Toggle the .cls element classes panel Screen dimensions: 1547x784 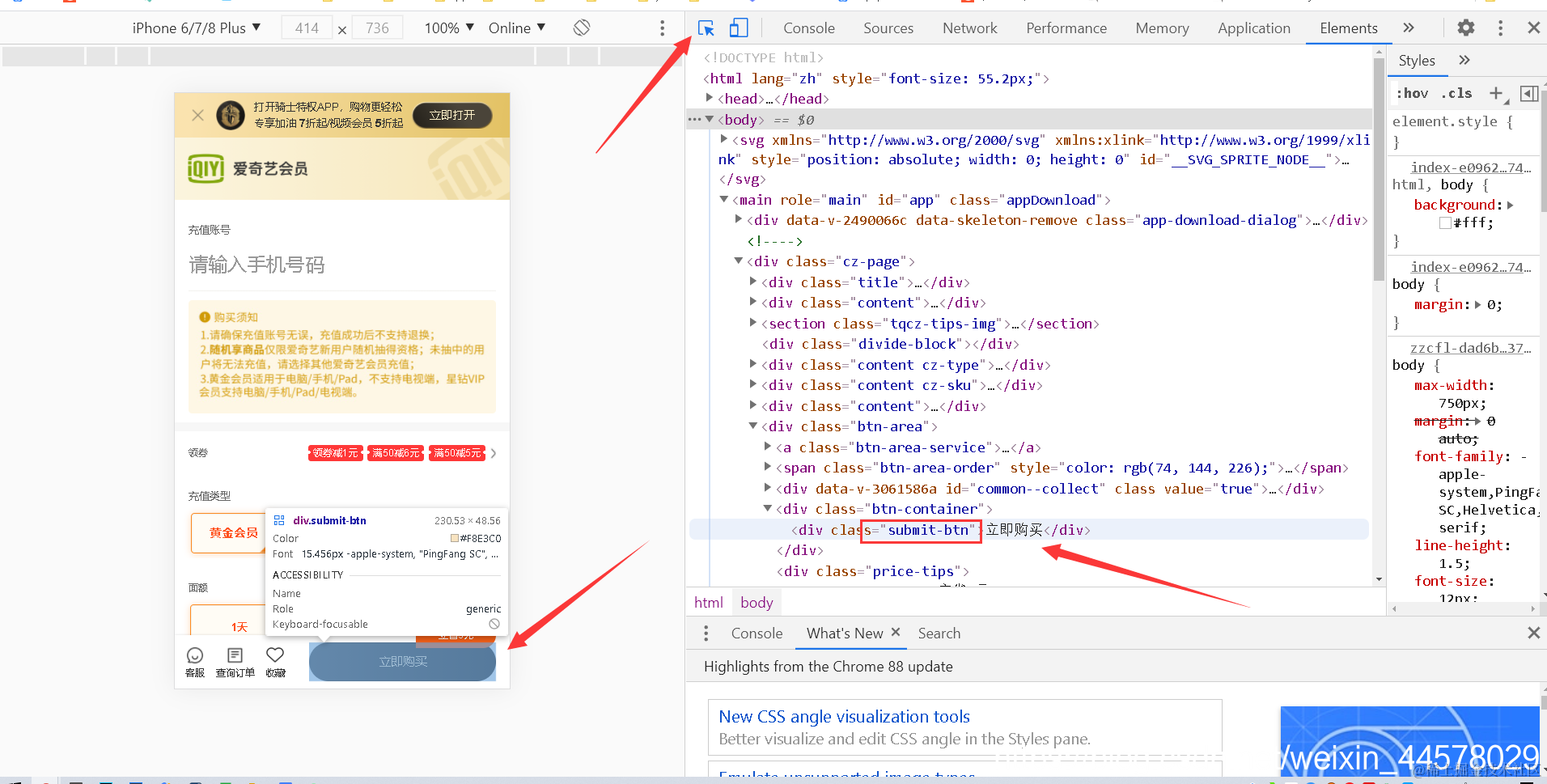point(1456,94)
